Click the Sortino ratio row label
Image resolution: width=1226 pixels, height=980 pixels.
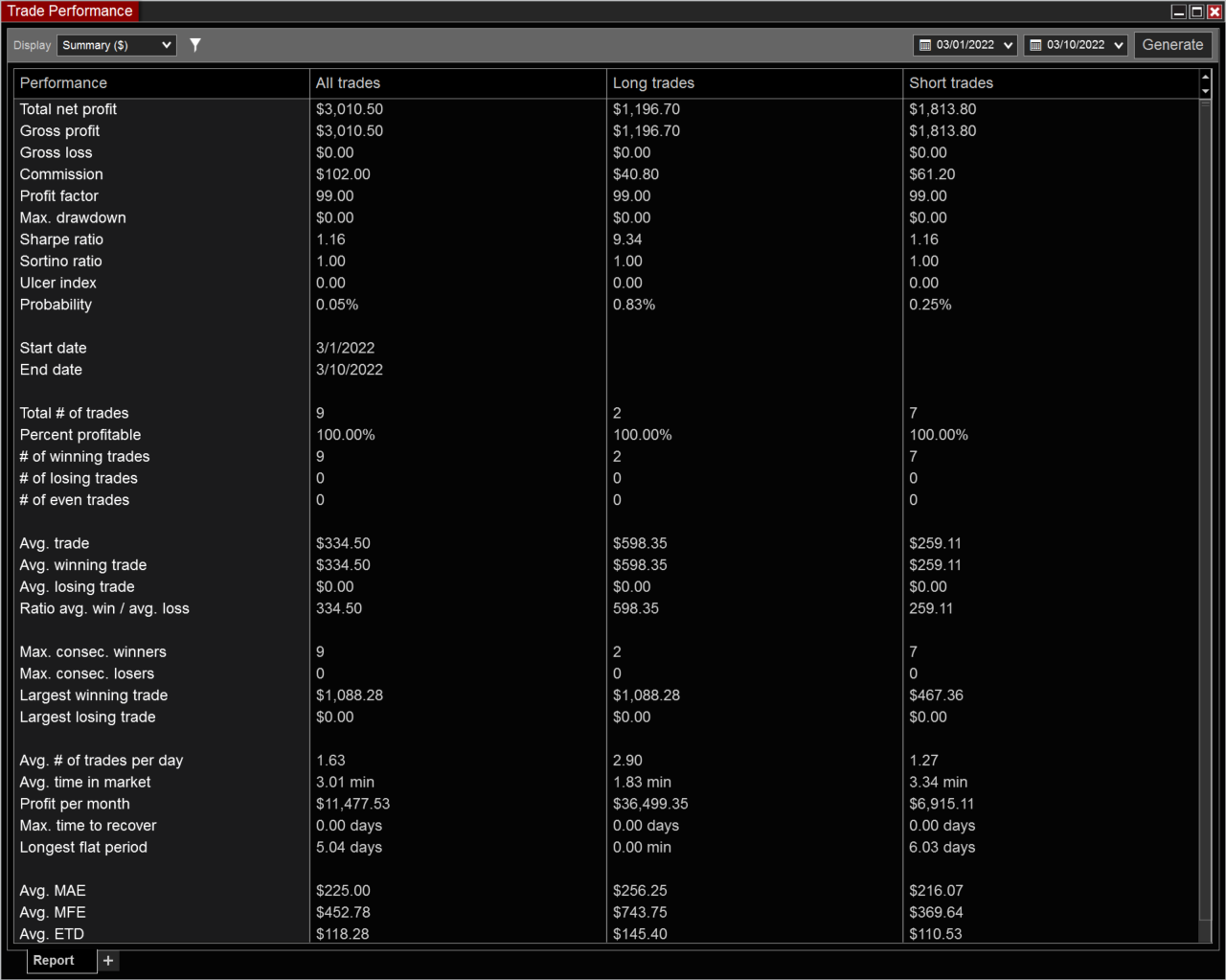click(60, 262)
